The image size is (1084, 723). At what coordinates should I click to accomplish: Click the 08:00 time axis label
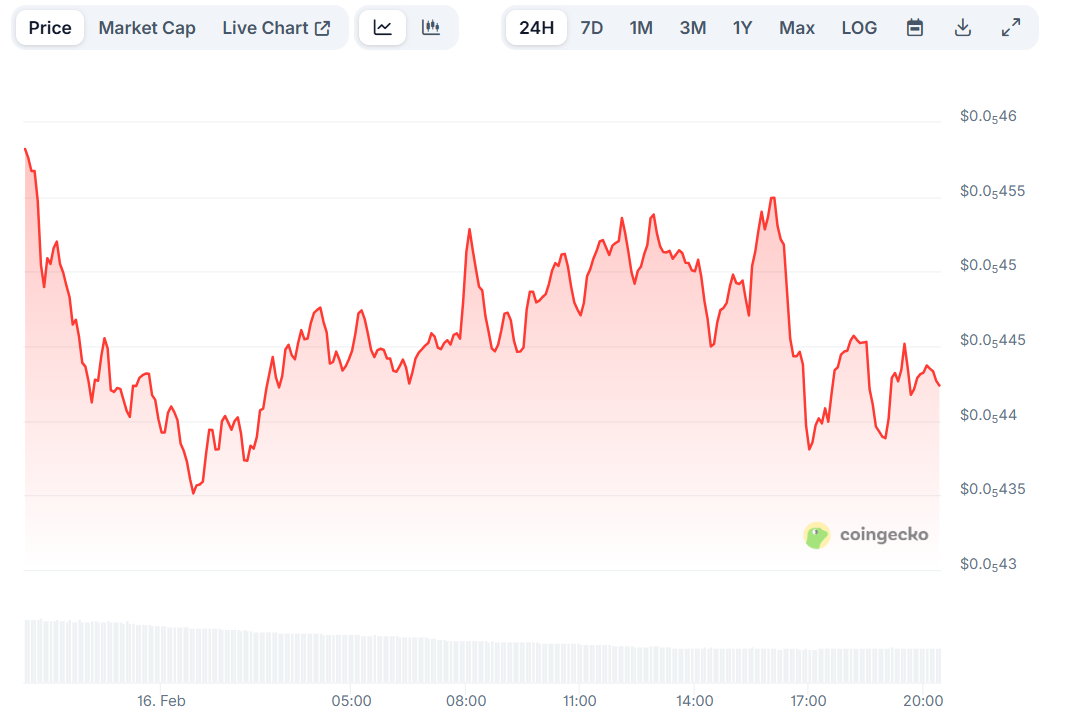coord(466,701)
